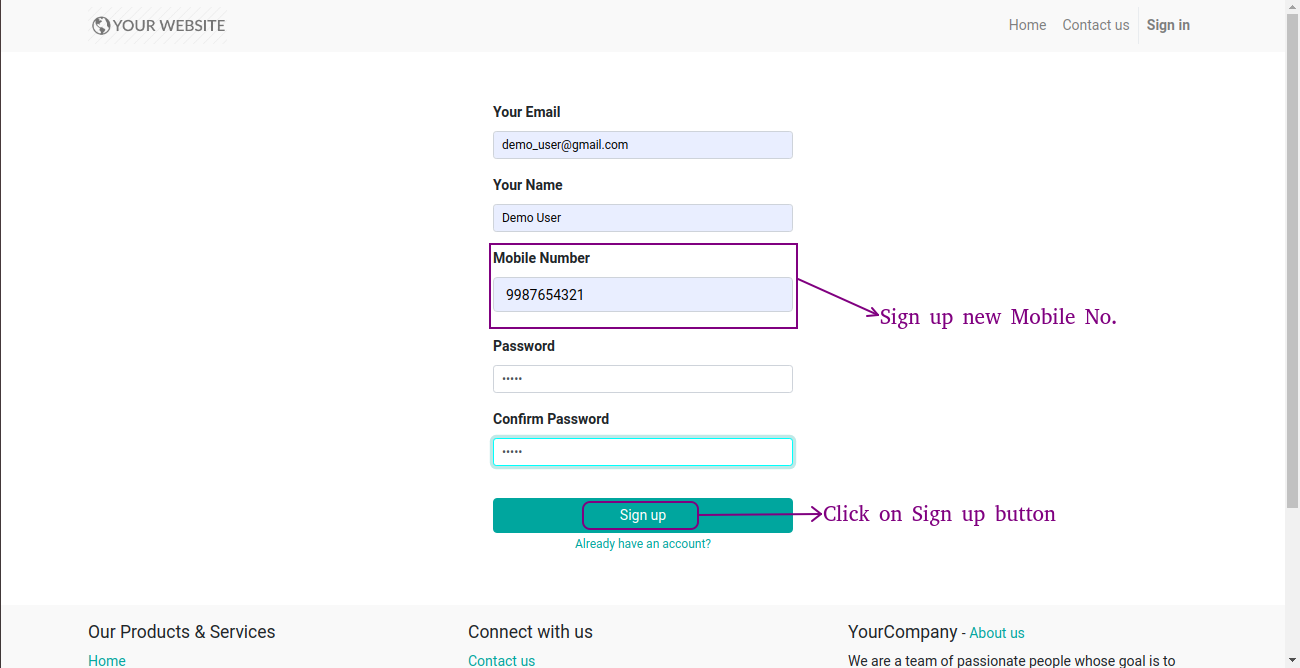Focus the Password input box
The image size is (1300, 668).
[643, 379]
